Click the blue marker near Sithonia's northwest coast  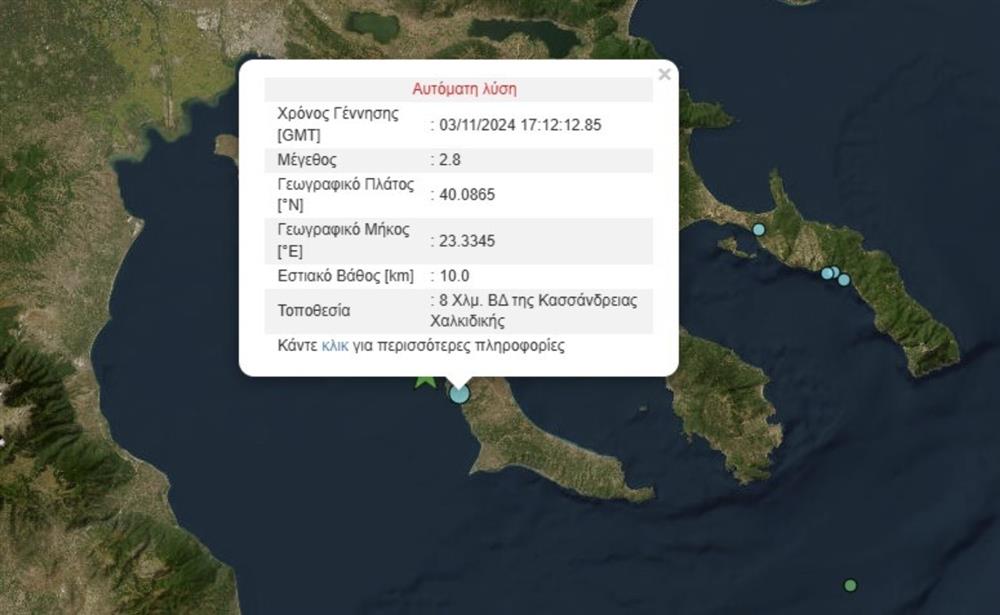pos(759,229)
